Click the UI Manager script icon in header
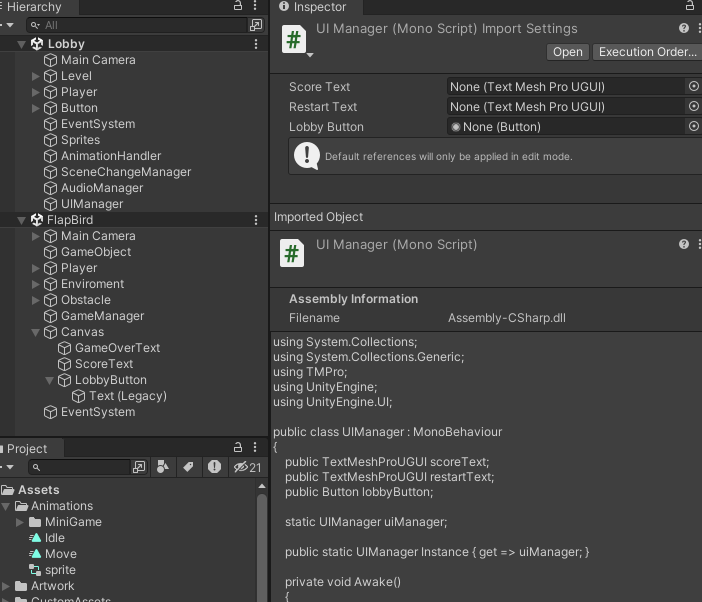This screenshot has height=602, width=702. point(294,39)
